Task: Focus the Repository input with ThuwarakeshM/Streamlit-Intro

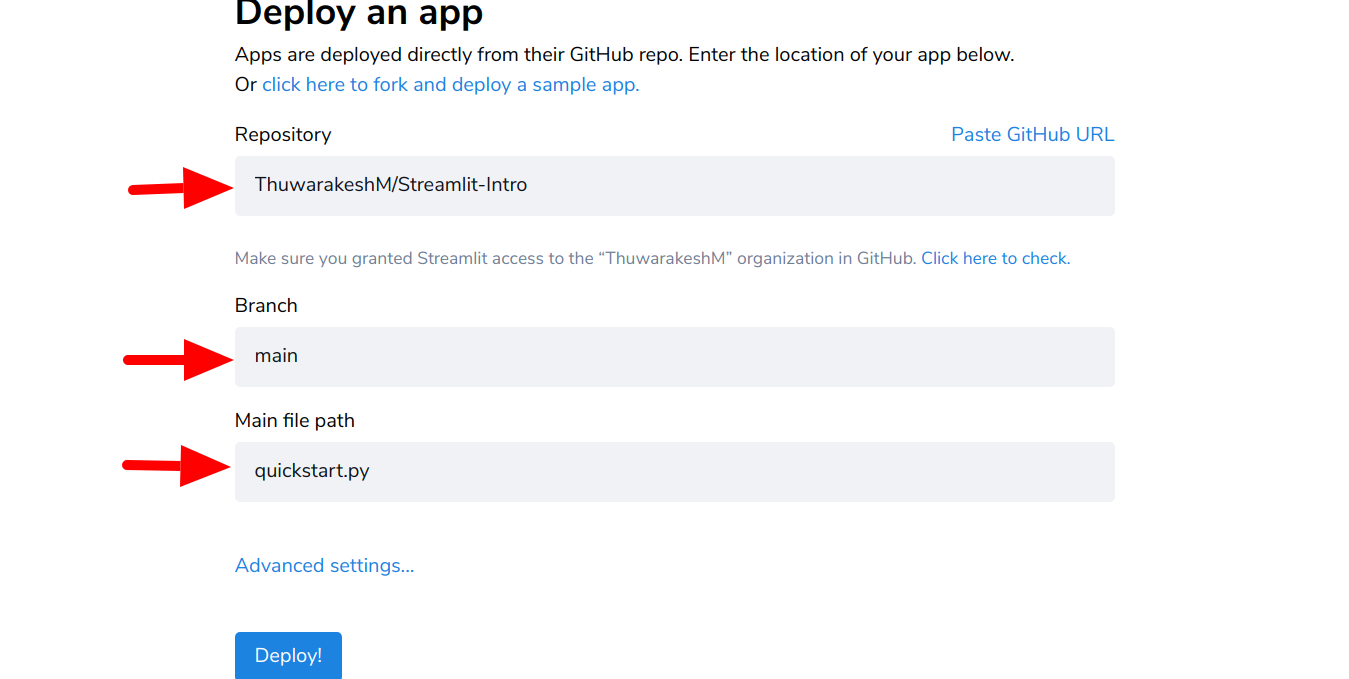Action: point(674,186)
